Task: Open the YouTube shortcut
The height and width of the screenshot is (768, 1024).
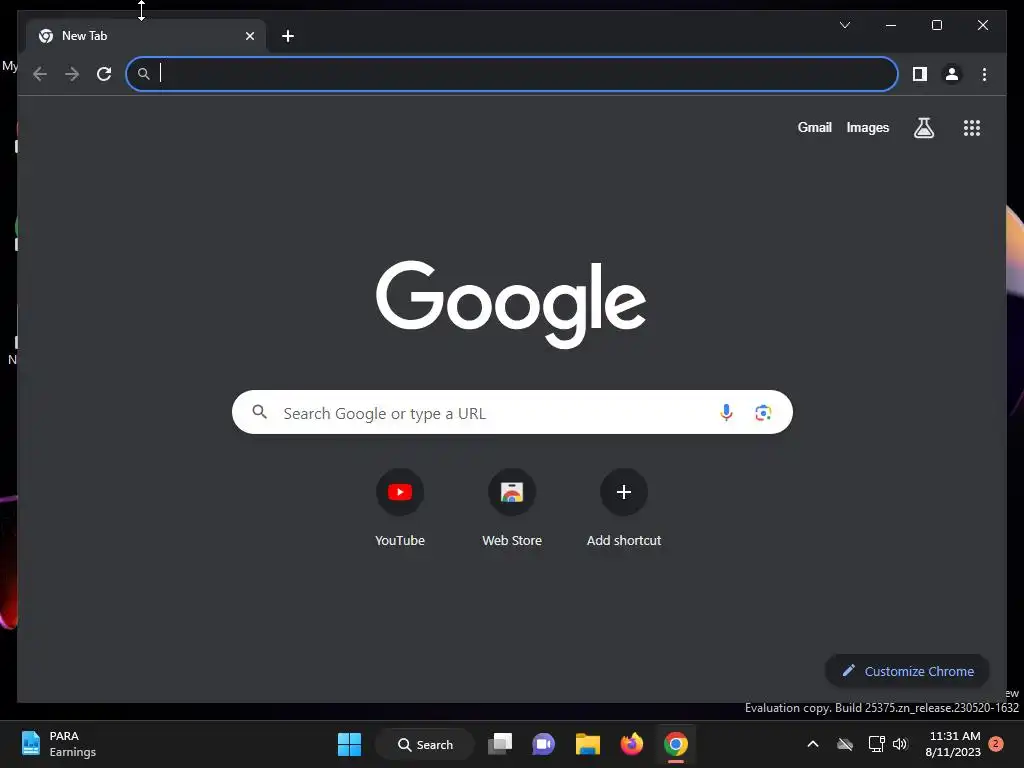Action: (400, 507)
